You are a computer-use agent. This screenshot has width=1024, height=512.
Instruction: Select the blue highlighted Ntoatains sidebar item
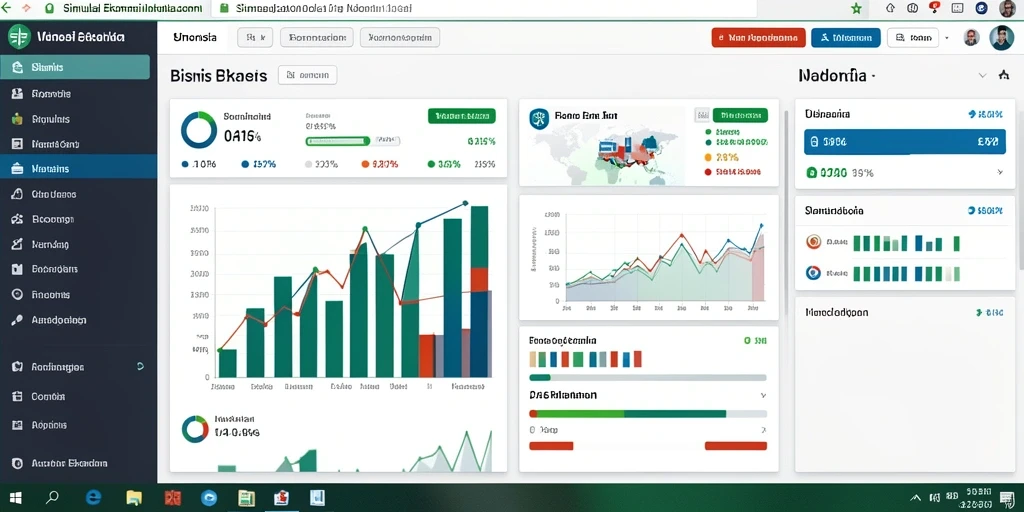click(x=78, y=168)
